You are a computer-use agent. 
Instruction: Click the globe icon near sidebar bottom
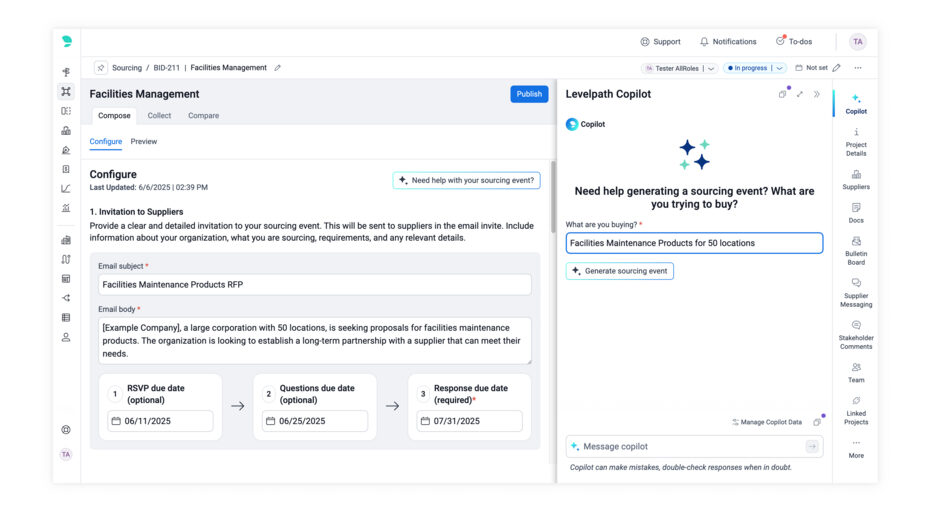(66, 430)
